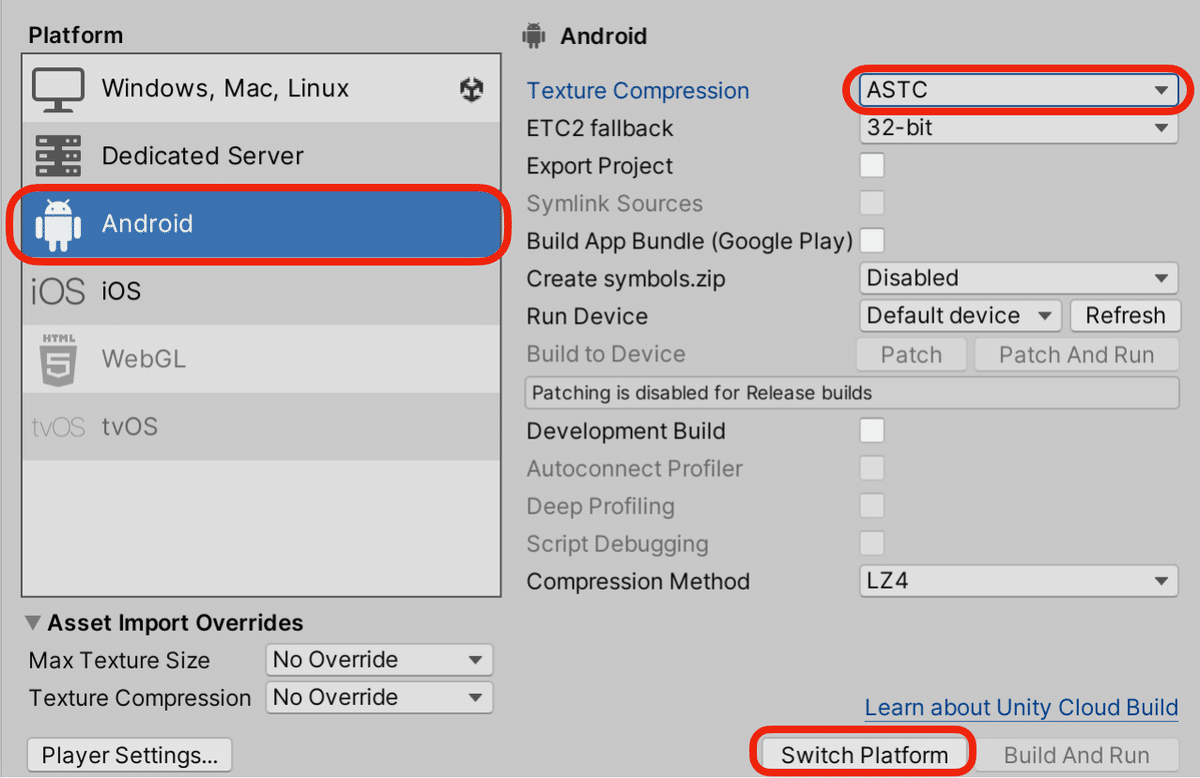This screenshot has width=1200, height=778.
Task: Click the Switch Platform button
Action: coord(864,755)
